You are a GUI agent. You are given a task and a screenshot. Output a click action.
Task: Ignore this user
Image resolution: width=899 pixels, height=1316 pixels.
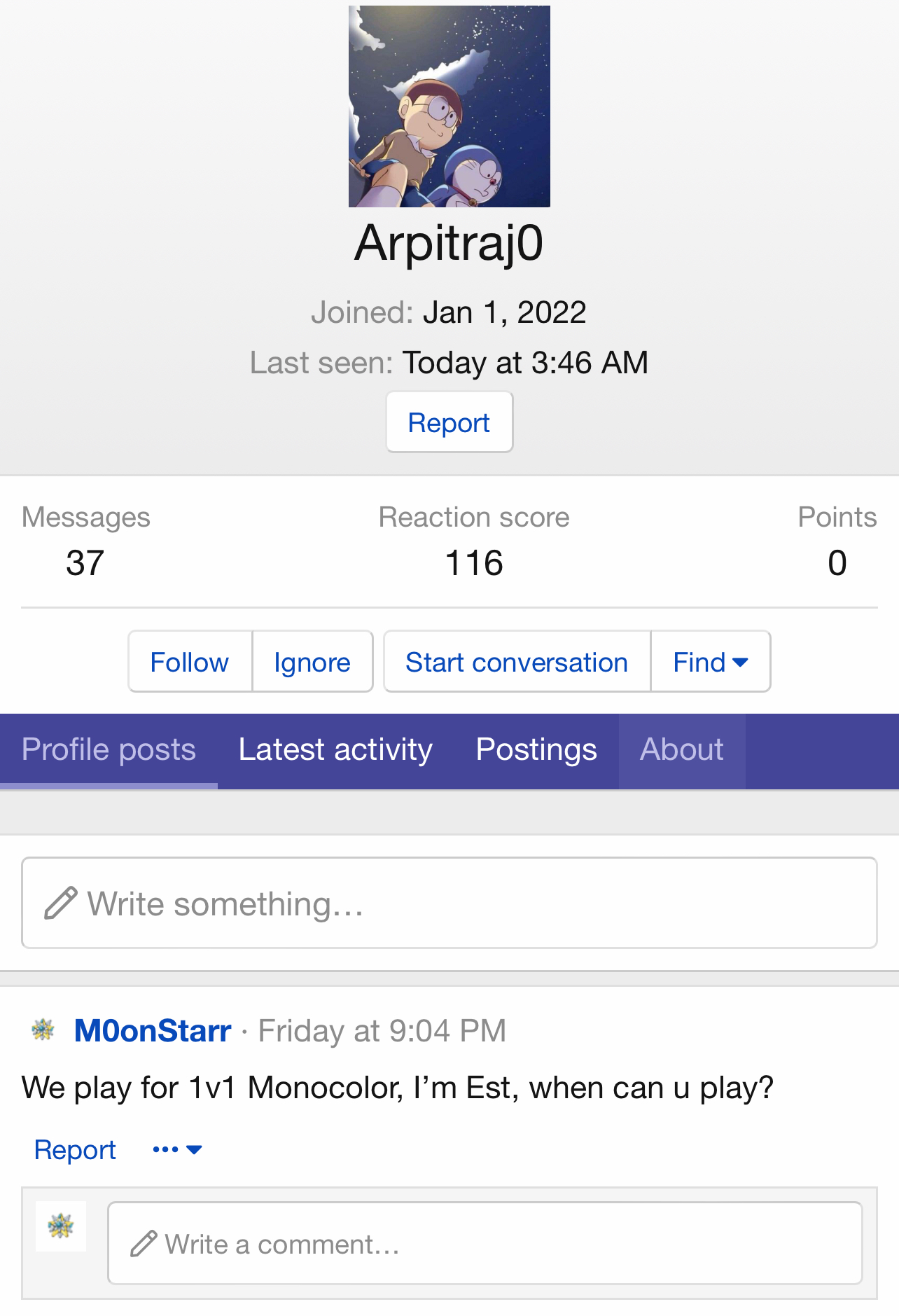tap(312, 662)
